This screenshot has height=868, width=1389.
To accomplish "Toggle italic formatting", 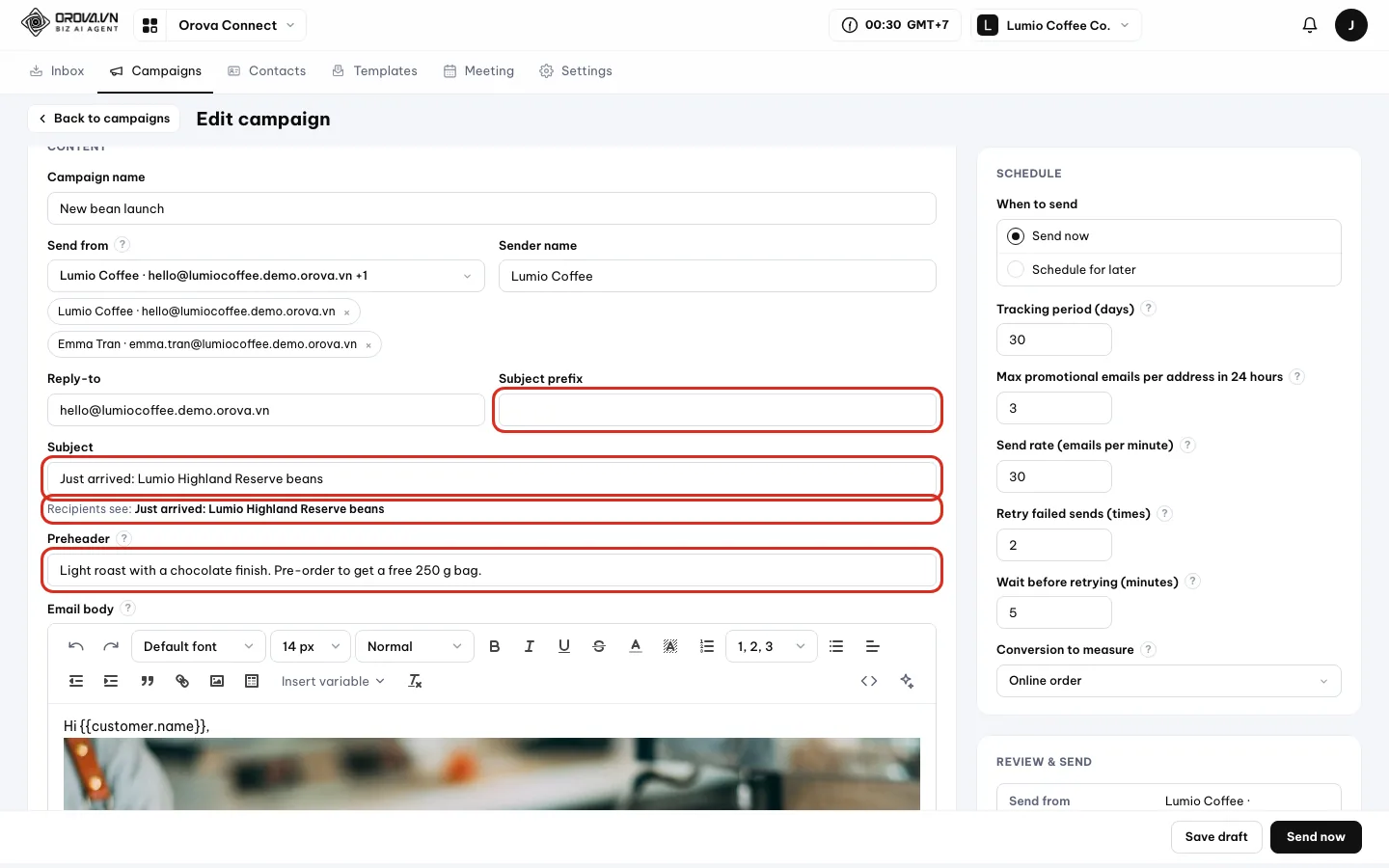I will pyautogui.click(x=530, y=646).
